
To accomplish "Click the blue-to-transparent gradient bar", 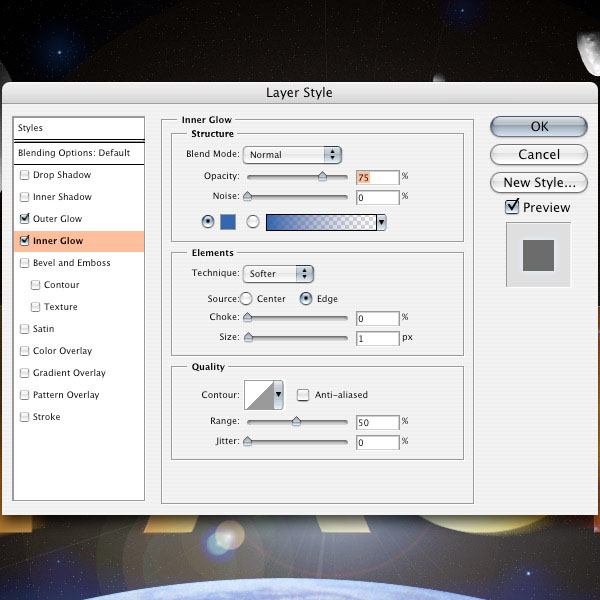I will 321,222.
